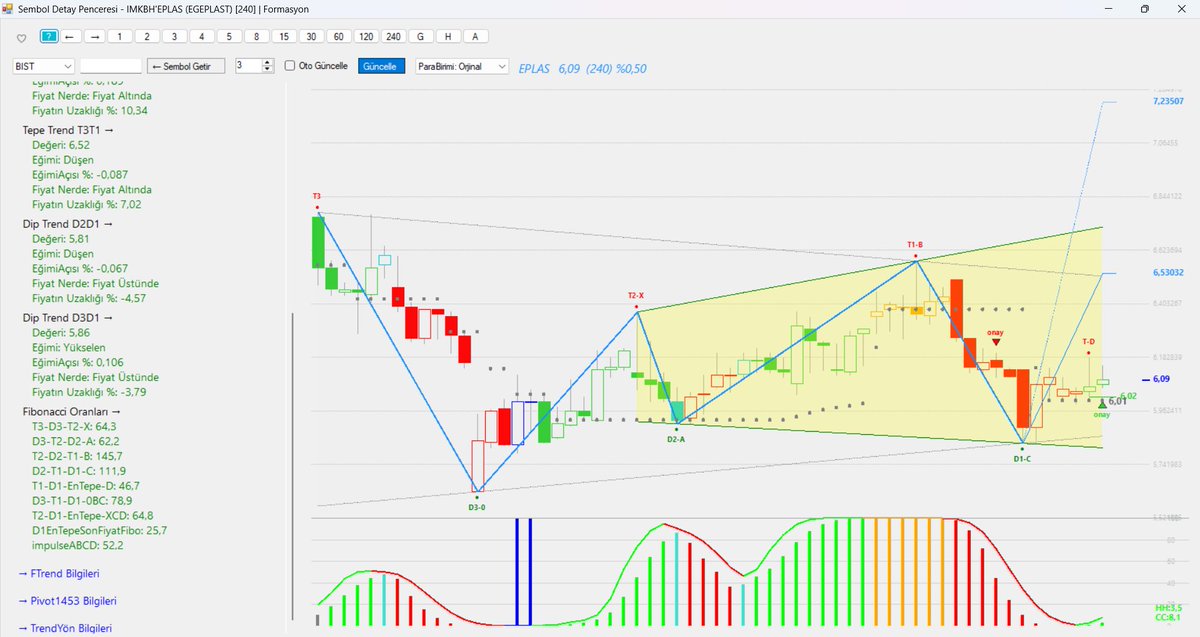The height and width of the screenshot is (637, 1200).
Task: Select the 8 minute timeframe button
Action: tap(256, 36)
